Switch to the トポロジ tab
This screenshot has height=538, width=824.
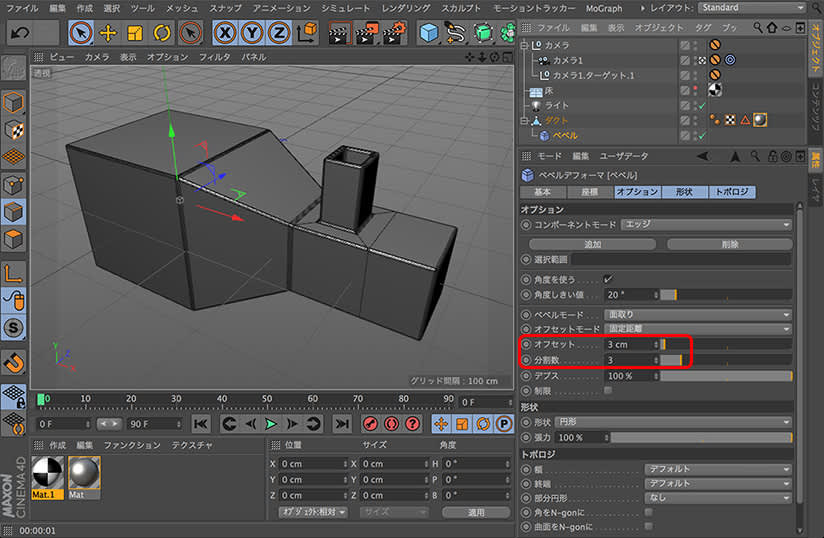click(733, 191)
